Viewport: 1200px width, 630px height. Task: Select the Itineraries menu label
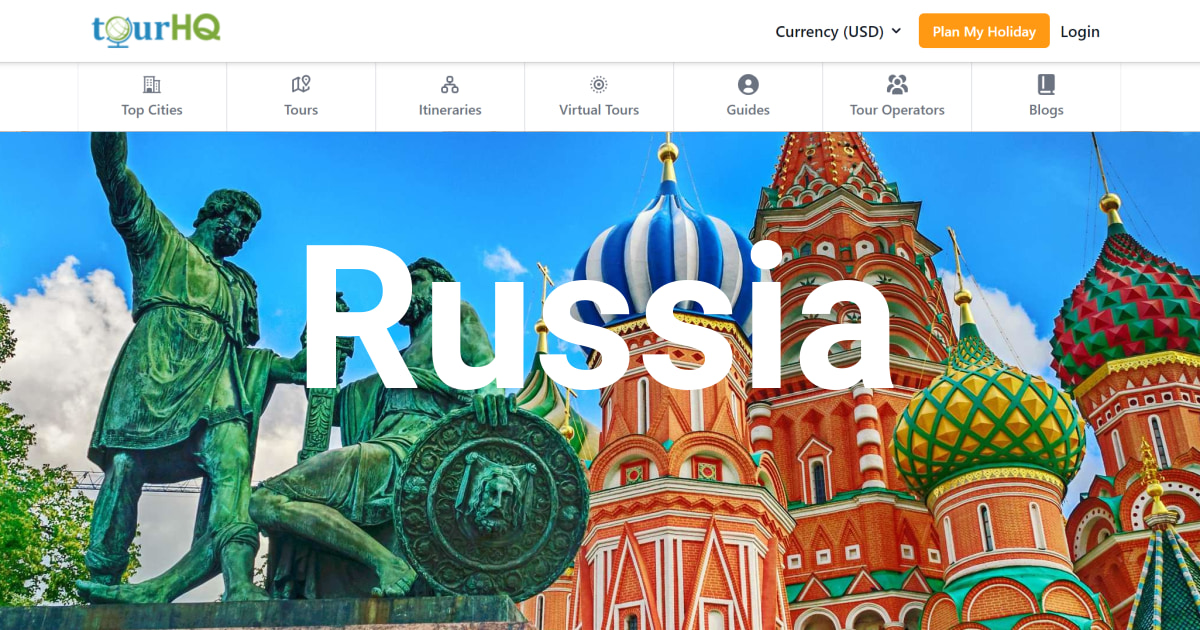pyautogui.click(x=450, y=110)
